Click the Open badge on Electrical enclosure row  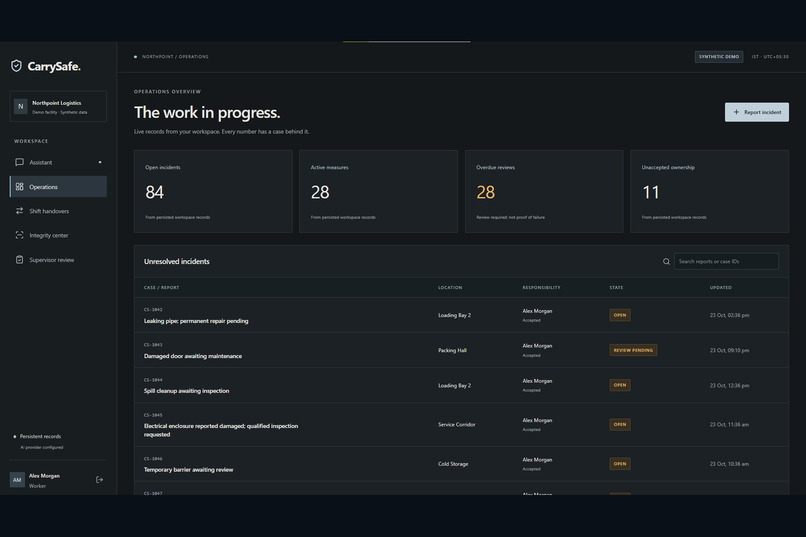(620, 424)
